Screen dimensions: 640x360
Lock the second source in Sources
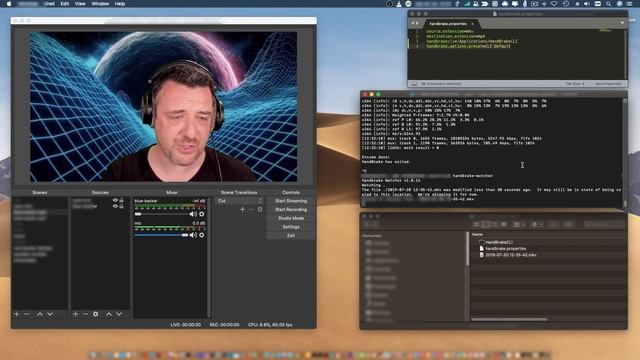[x=121, y=206]
